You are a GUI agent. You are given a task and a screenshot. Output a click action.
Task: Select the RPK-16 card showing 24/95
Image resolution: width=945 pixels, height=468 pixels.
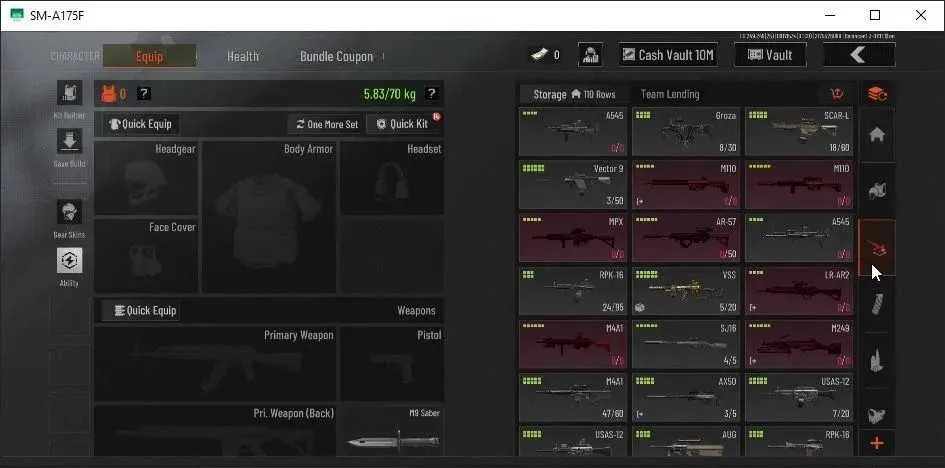coord(573,291)
